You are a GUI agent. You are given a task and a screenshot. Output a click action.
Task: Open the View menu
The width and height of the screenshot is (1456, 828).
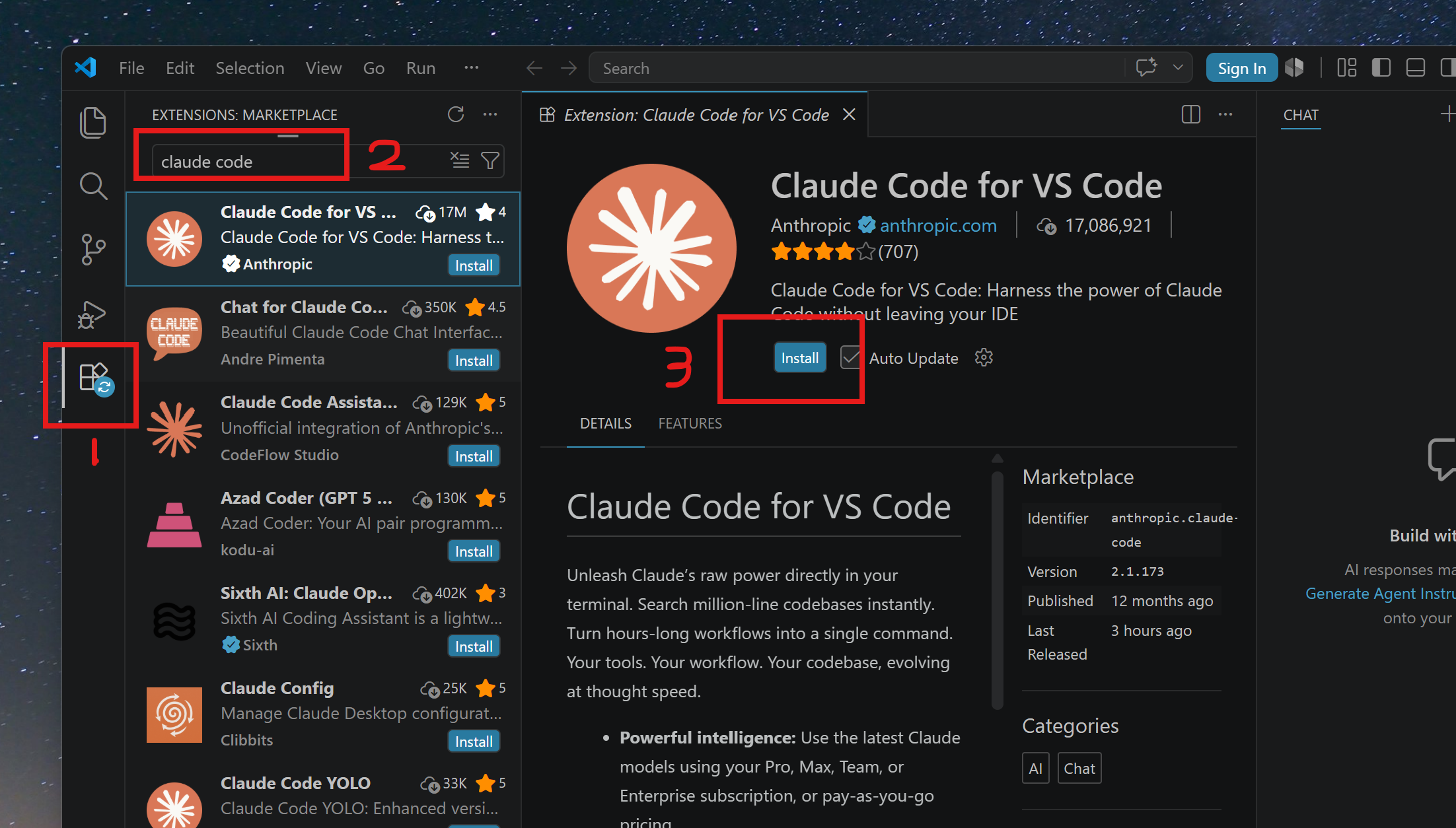(324, 68)
